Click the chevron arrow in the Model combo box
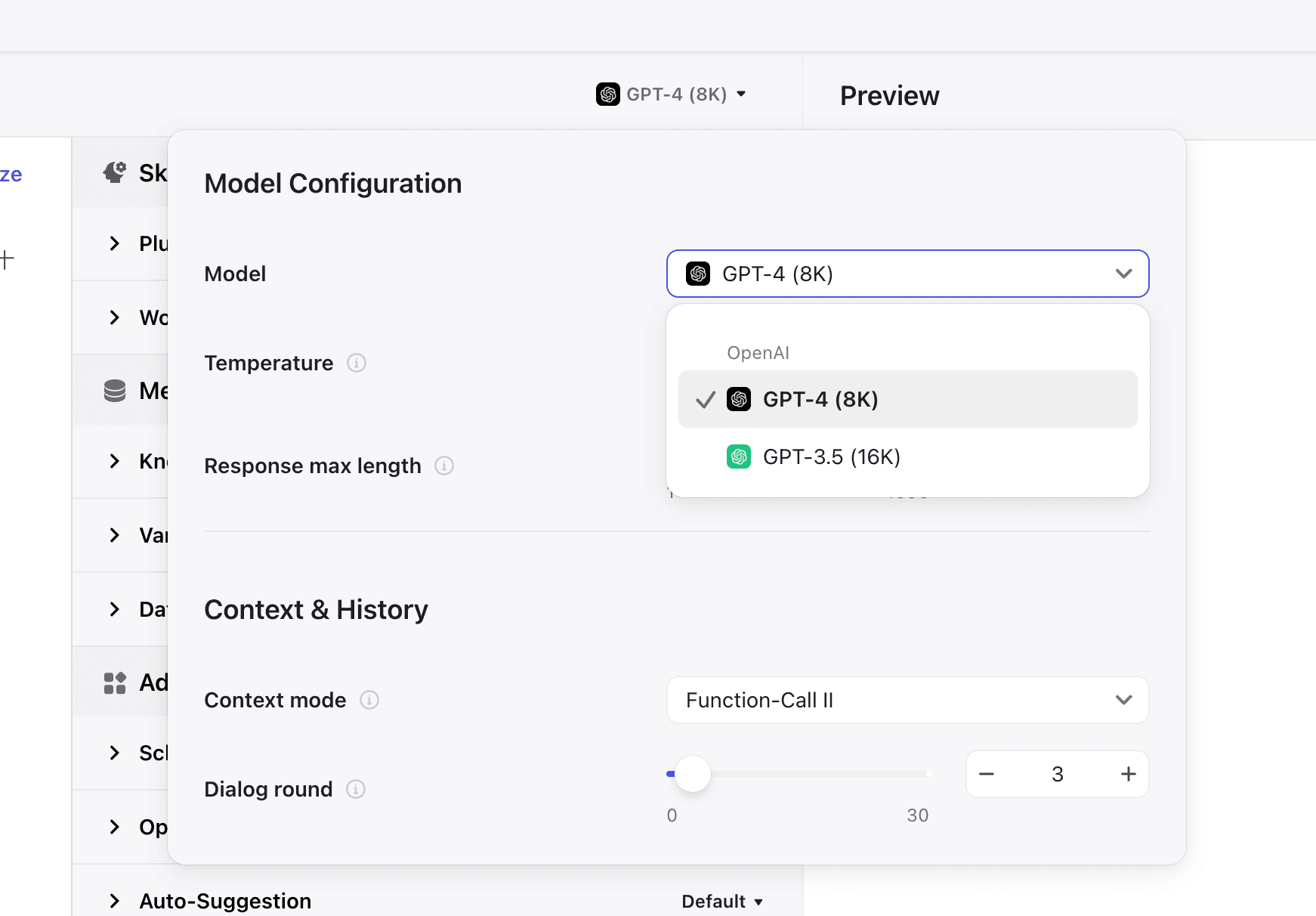Image resolution: width=1316 pixels, height=916 pixels. tap(1123, 274)
